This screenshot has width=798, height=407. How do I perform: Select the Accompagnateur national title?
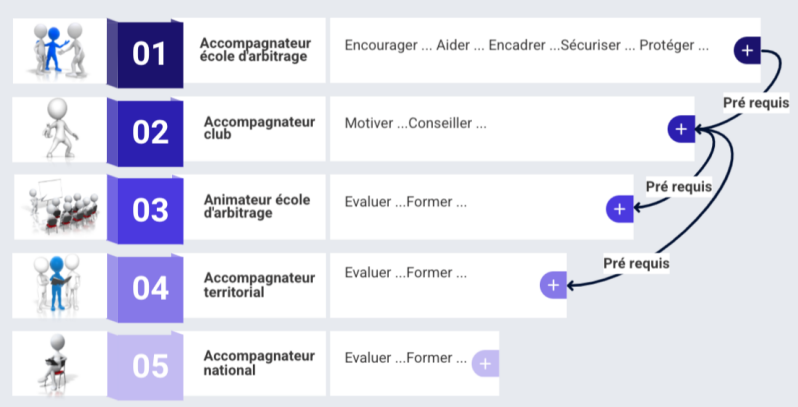coord(258,362)
